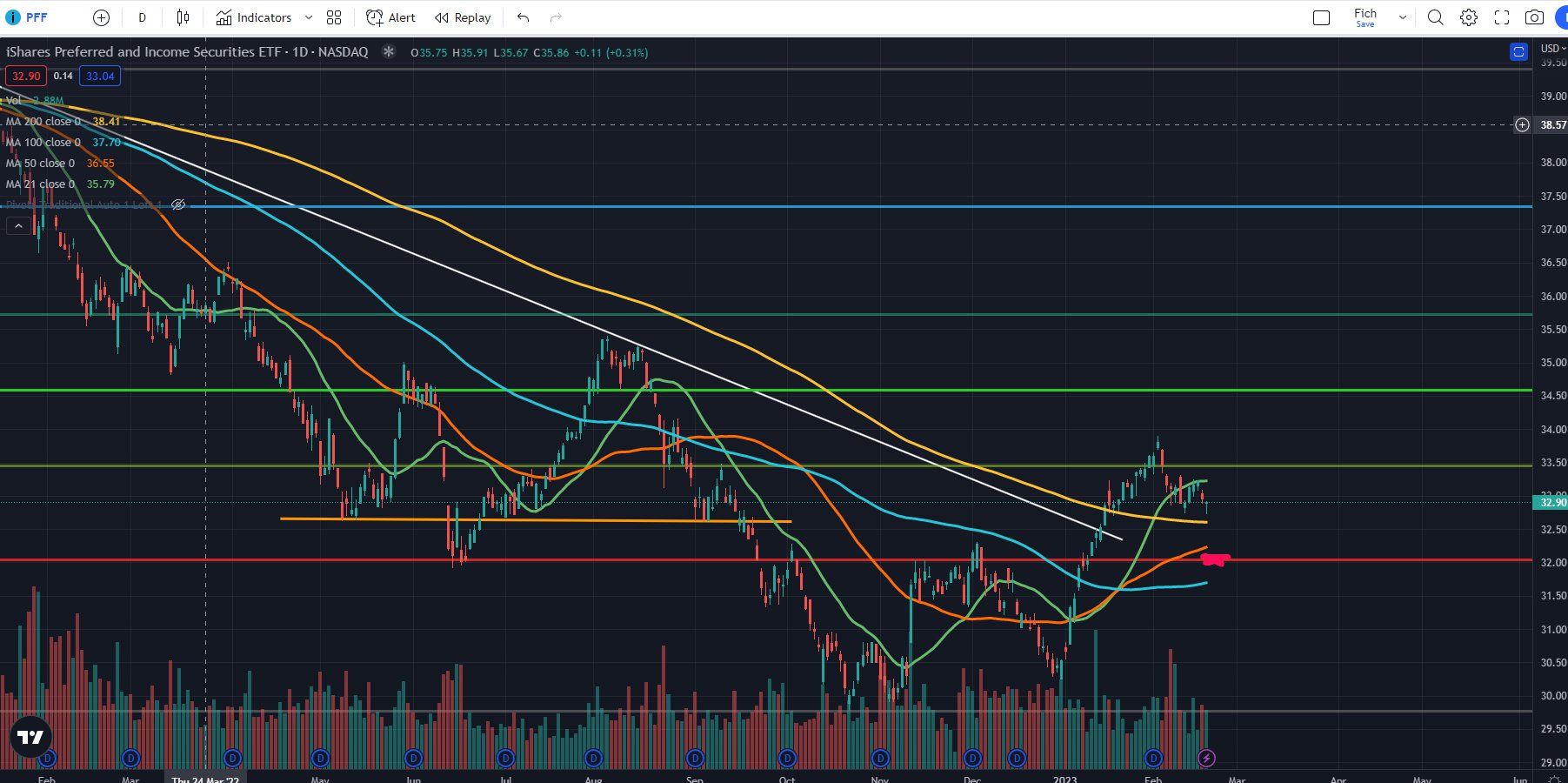1568x783 pixels.
Task: Click the Thu 24 Mar '22 date label
Action: click(x=205, y=779)
